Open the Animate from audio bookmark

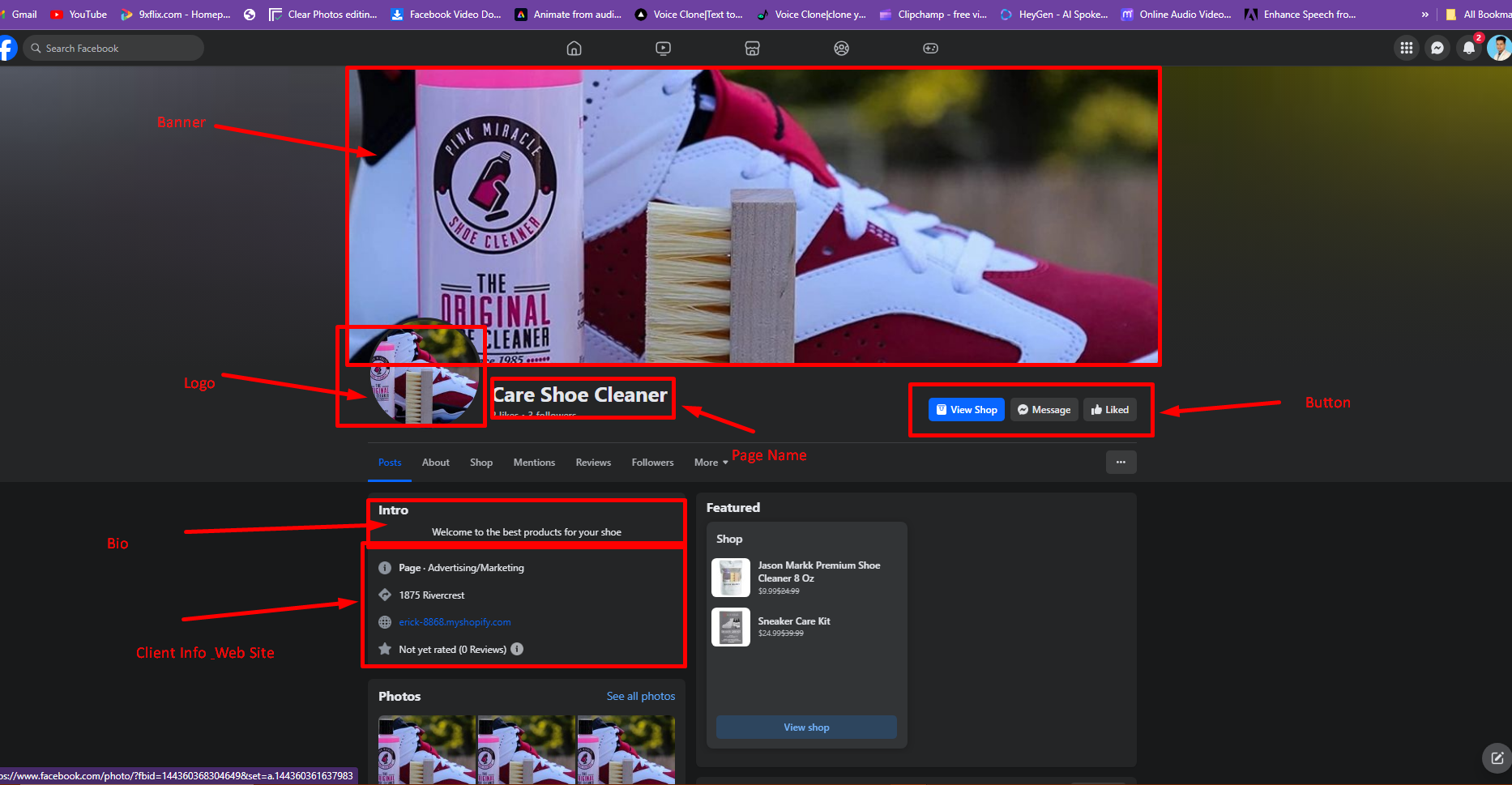click(x=568, y=15)
